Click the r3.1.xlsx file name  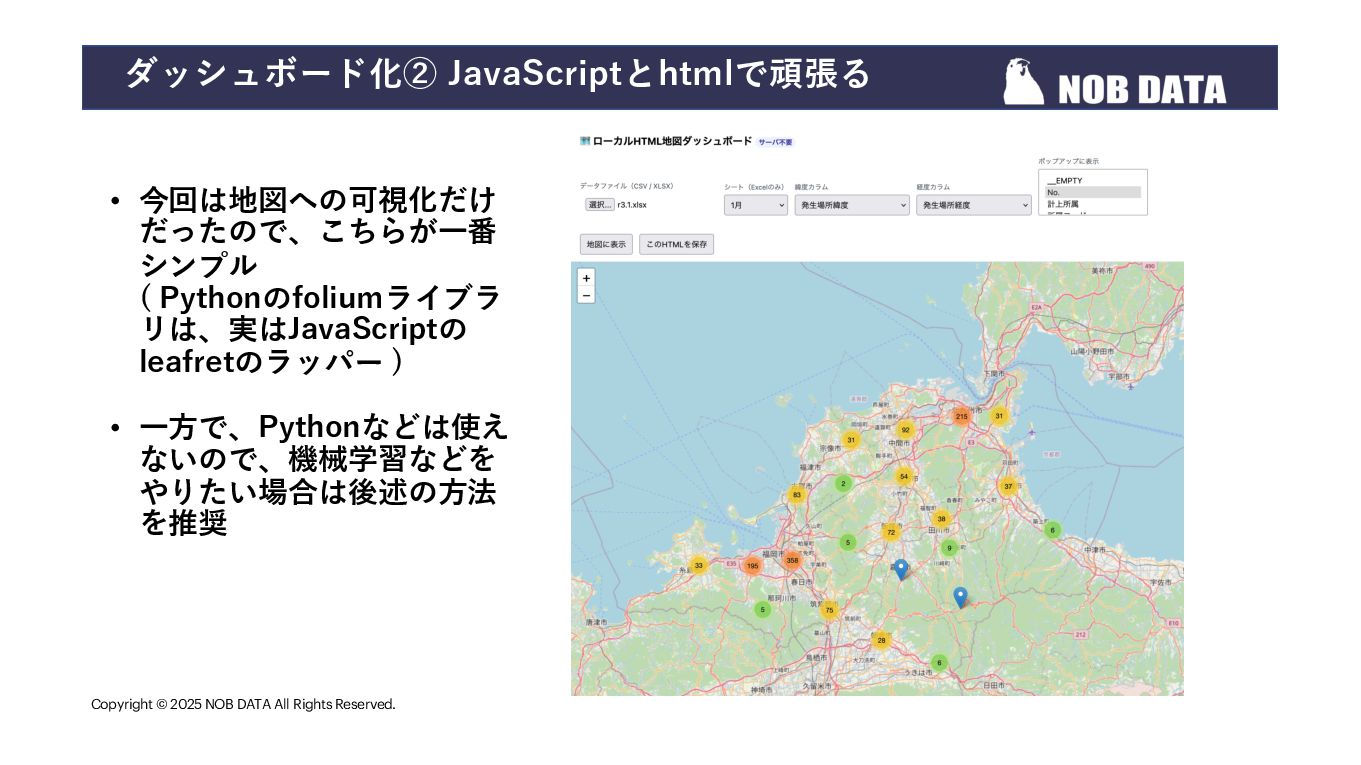point(632,204)
